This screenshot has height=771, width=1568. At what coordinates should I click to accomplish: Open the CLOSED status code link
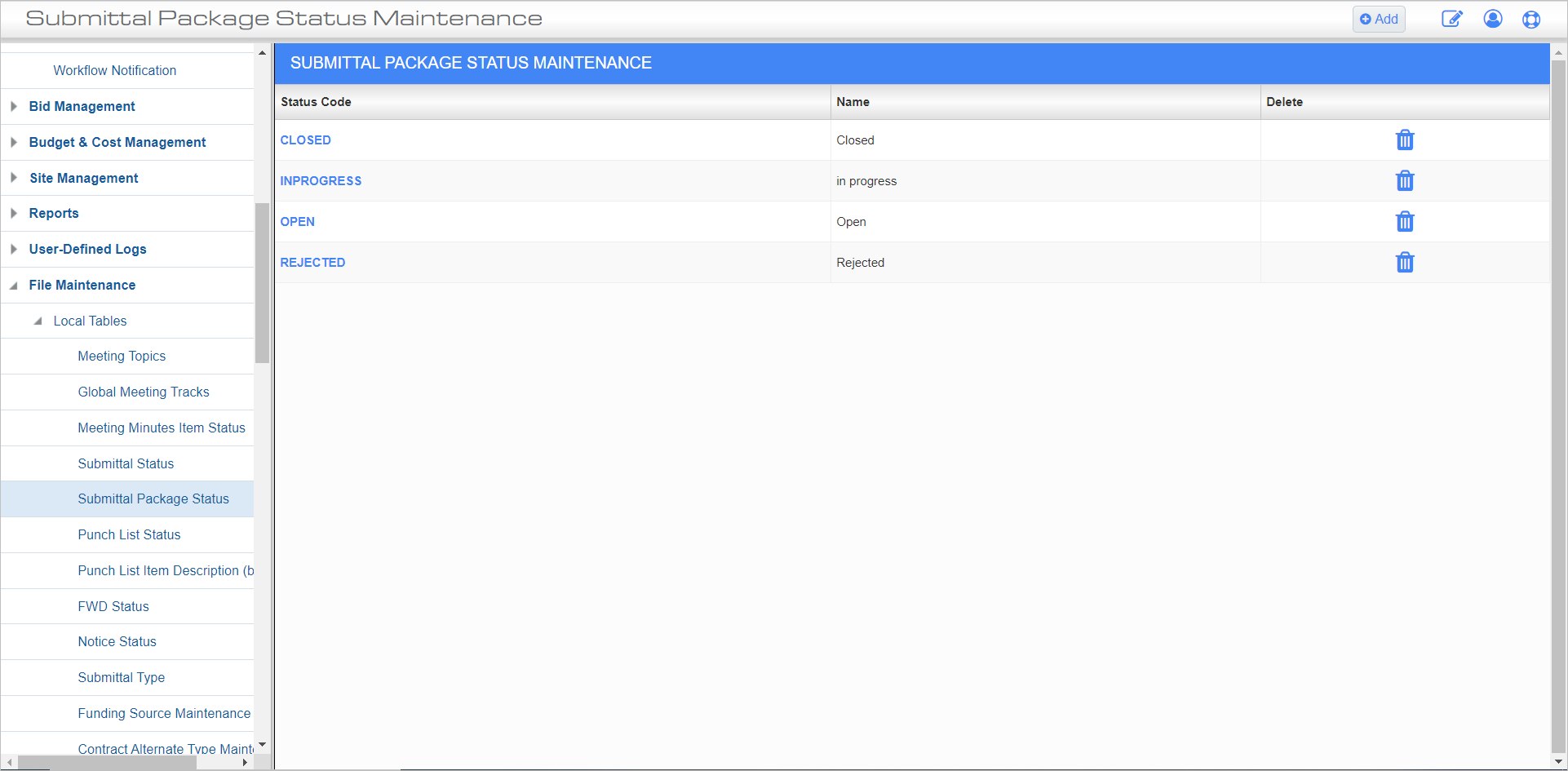pos(306,140)
